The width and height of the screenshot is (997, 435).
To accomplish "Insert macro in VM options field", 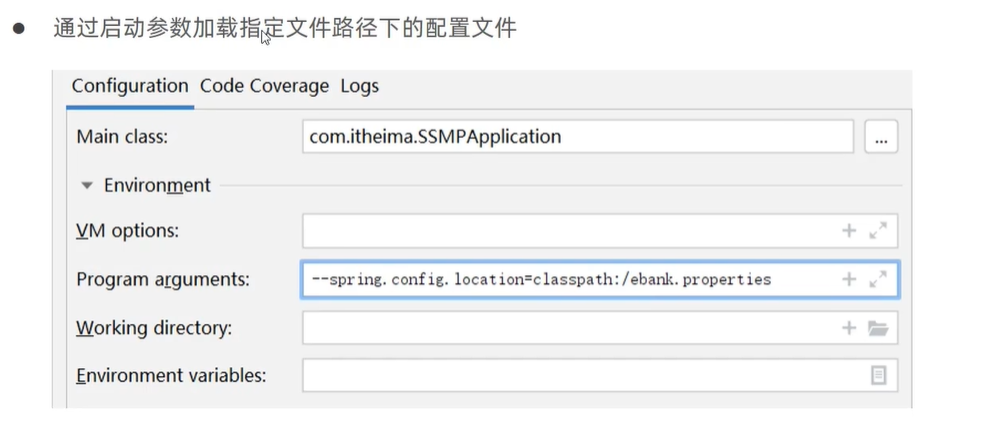I will click(x=849, y=231).
